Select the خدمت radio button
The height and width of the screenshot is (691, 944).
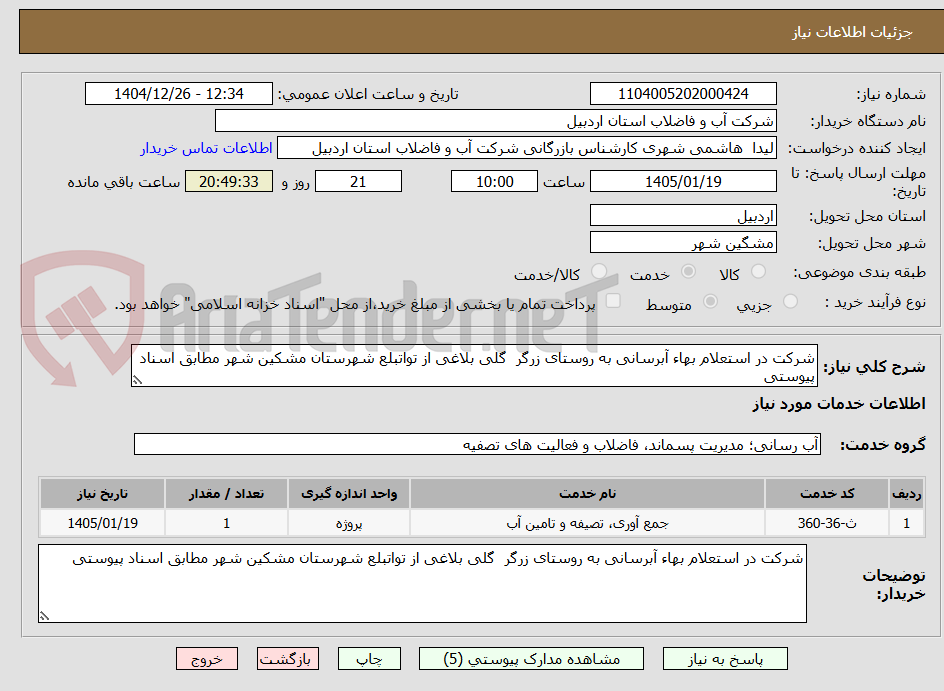tap(688, 272)
